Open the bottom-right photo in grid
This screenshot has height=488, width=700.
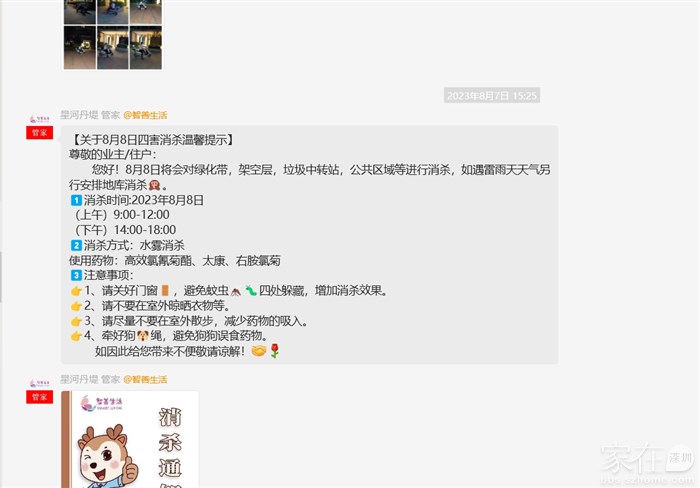pyautogui.click(x=146, y=47)
